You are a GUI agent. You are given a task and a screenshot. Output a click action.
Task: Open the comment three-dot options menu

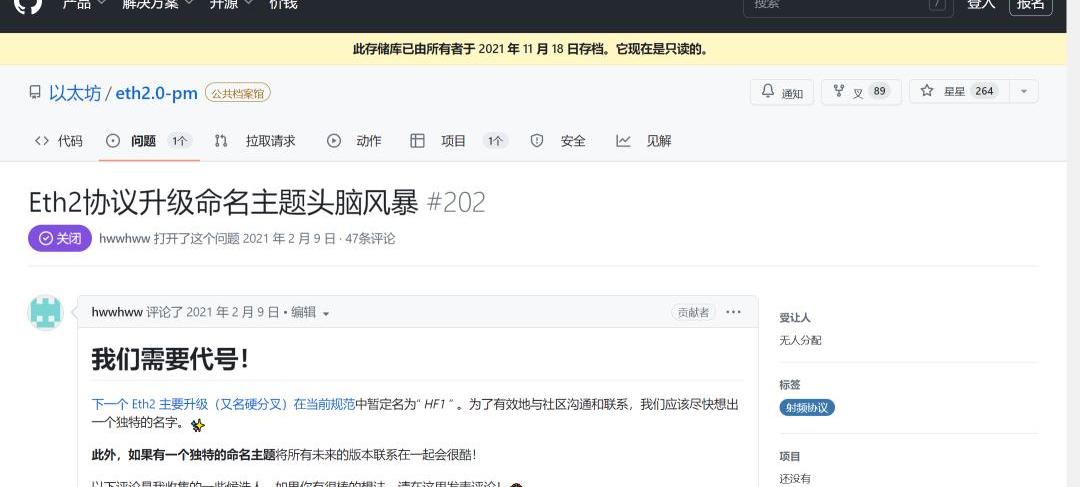[734, 312]
